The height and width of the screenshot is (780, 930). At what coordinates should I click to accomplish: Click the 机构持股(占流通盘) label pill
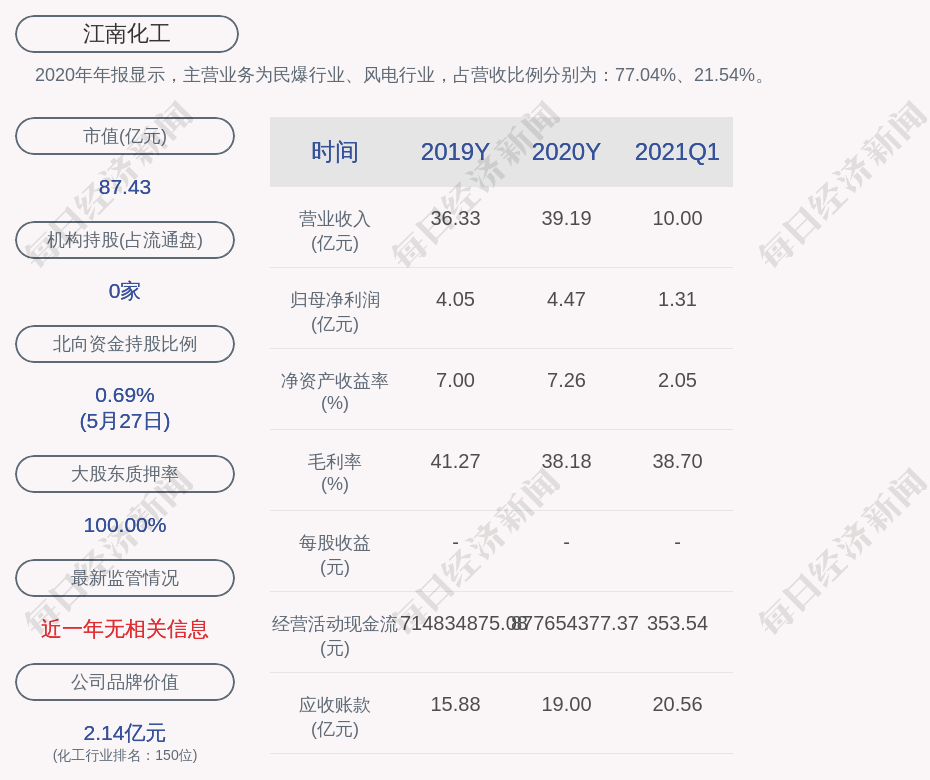click(125, 240)
